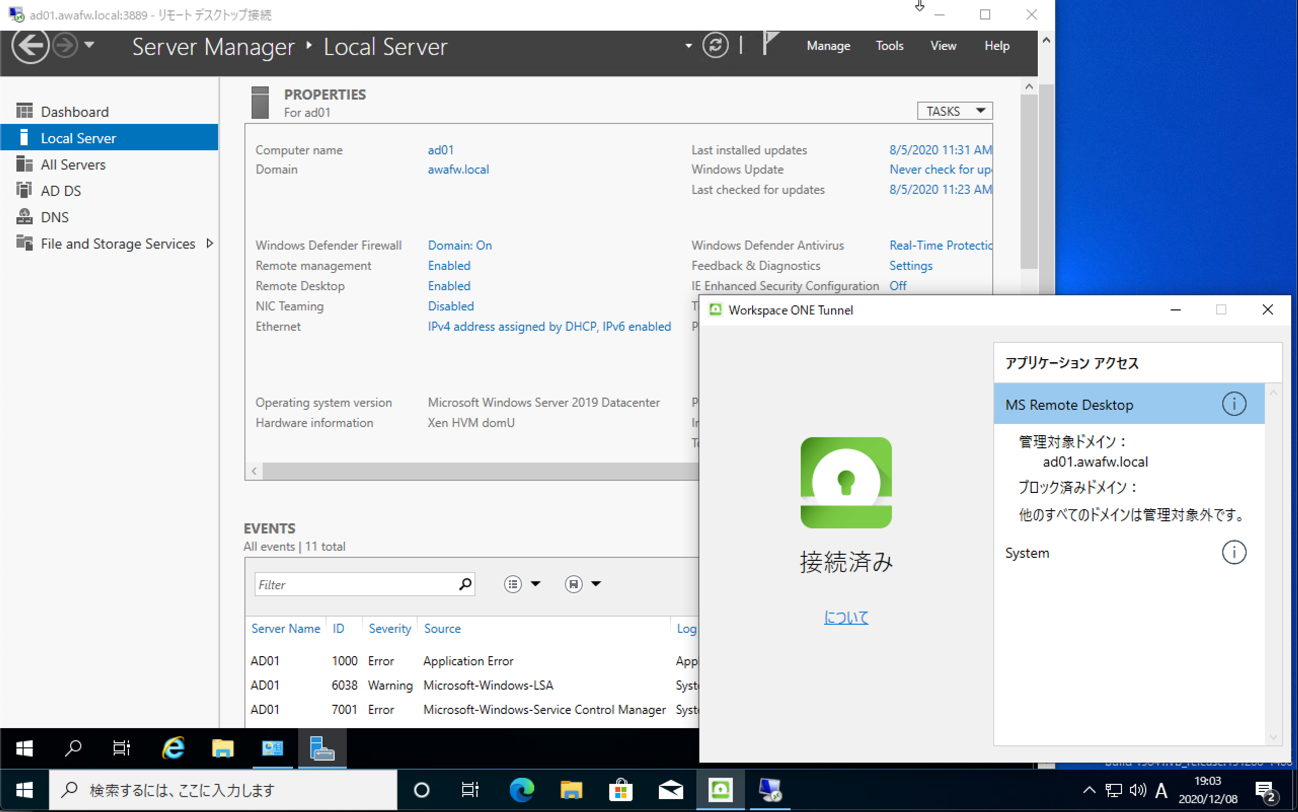Click search magnifier in events Filter box

[x=465, y=584]
